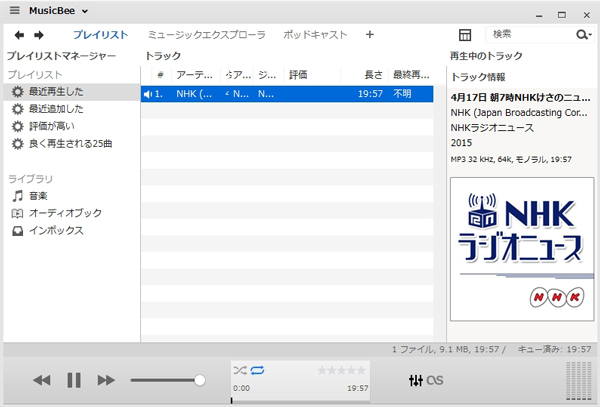Sort by the ジ... column header
This screenshot has height=407, width=600.
click(269, 75)
